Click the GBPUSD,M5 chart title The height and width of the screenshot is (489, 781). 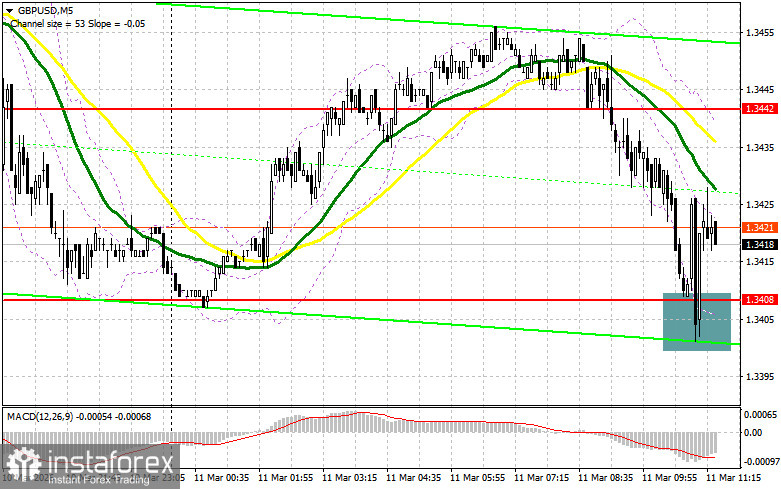43,10
